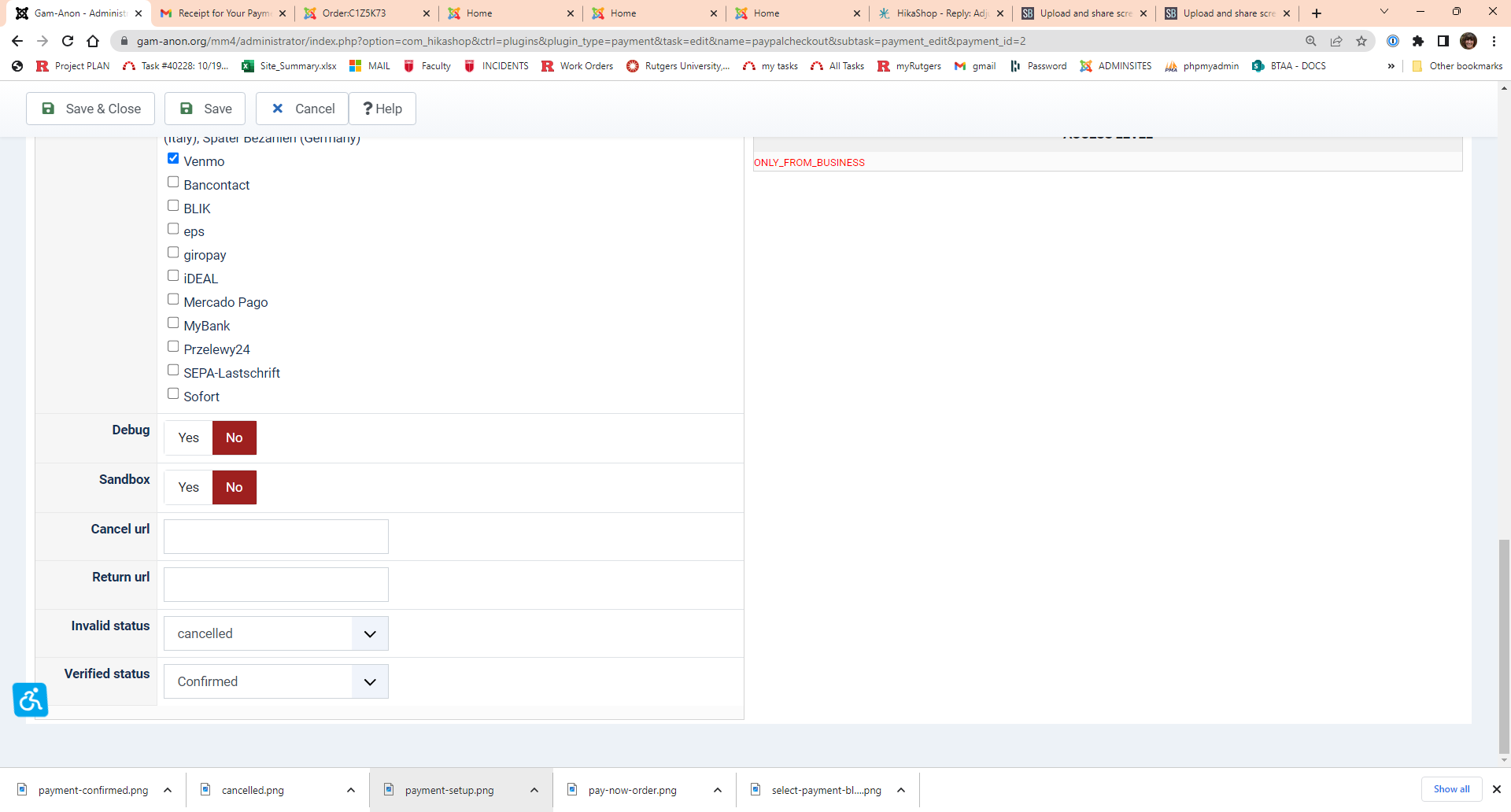
Task: Open the password manager extension icon
Action: click(1393, 41)
